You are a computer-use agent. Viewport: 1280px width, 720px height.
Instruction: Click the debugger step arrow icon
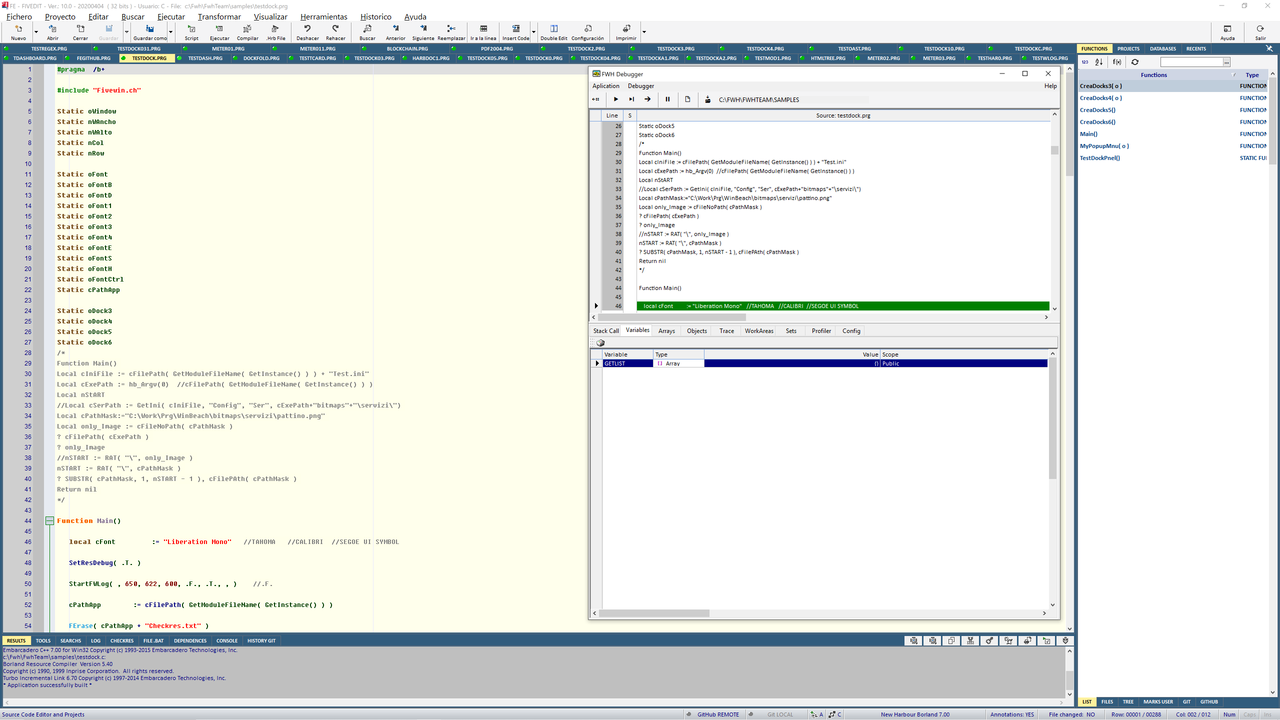click(647, 99)
